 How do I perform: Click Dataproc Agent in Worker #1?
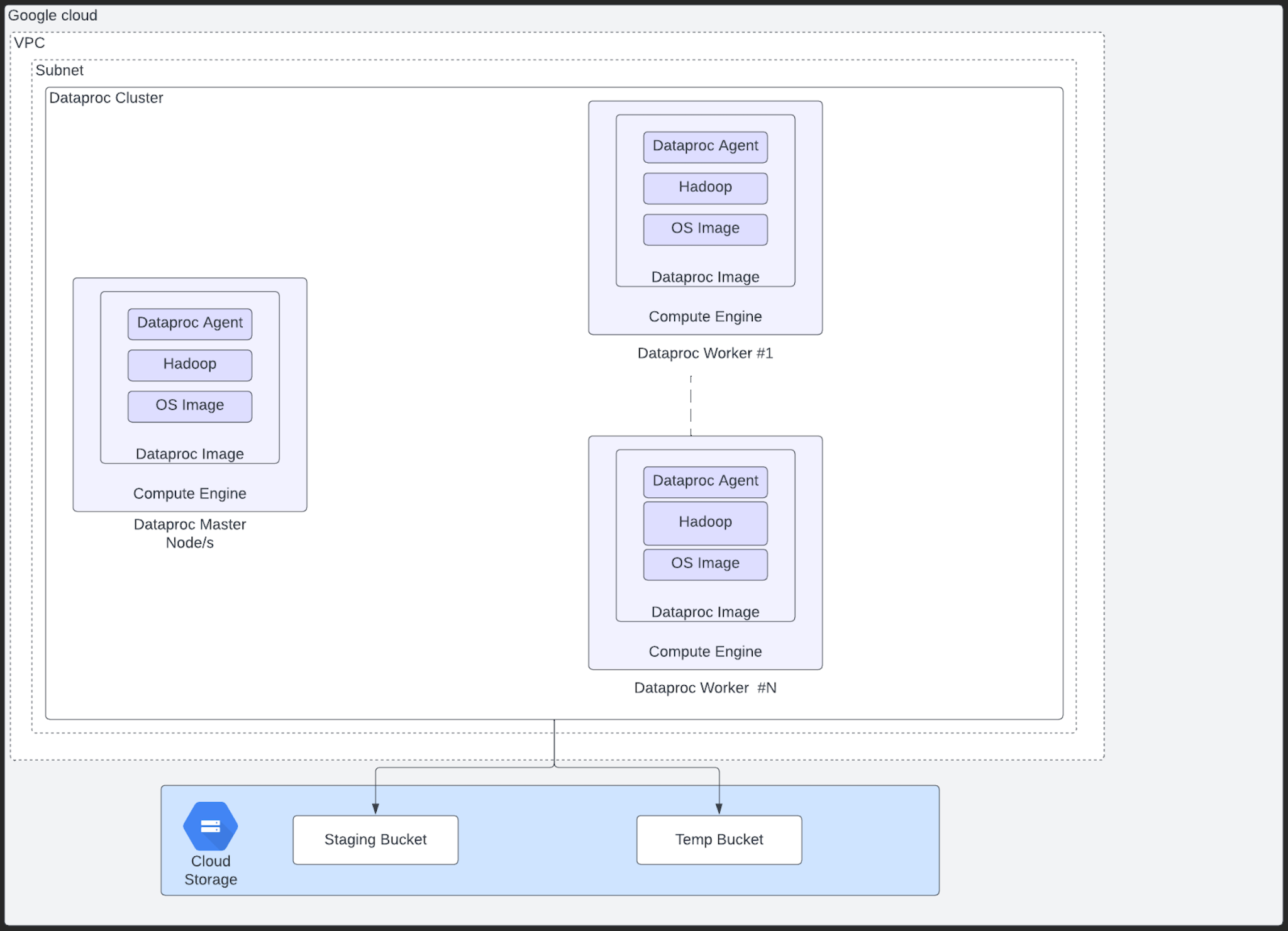coord(706,147)
